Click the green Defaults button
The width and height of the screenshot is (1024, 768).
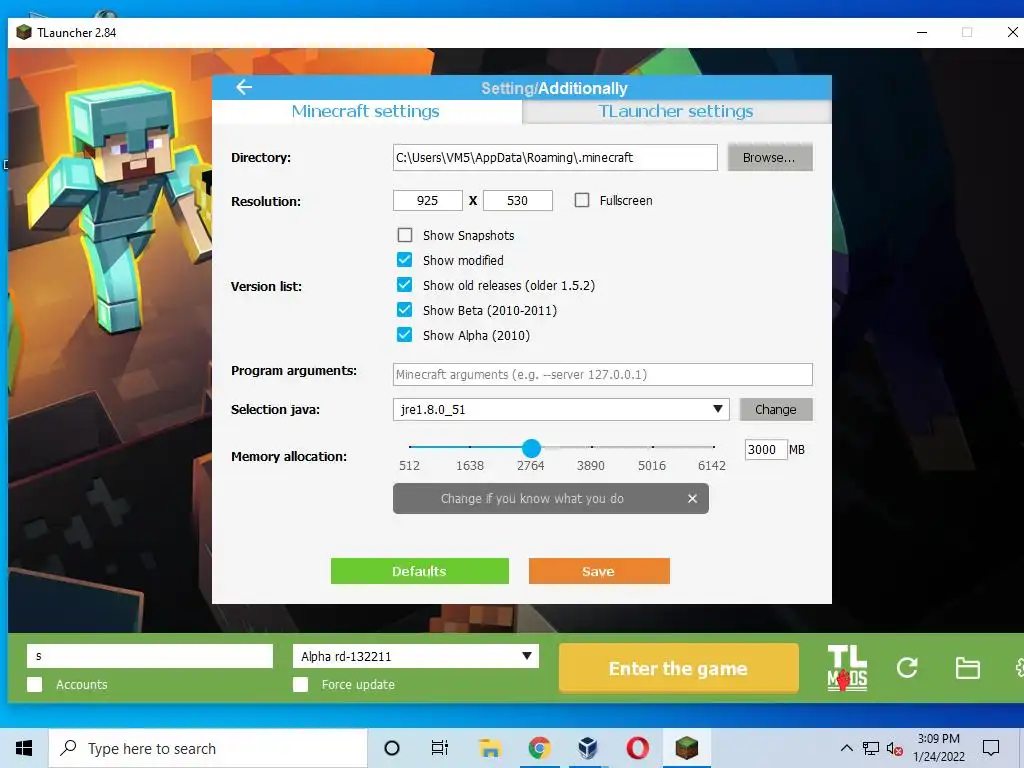click(420, 571)
